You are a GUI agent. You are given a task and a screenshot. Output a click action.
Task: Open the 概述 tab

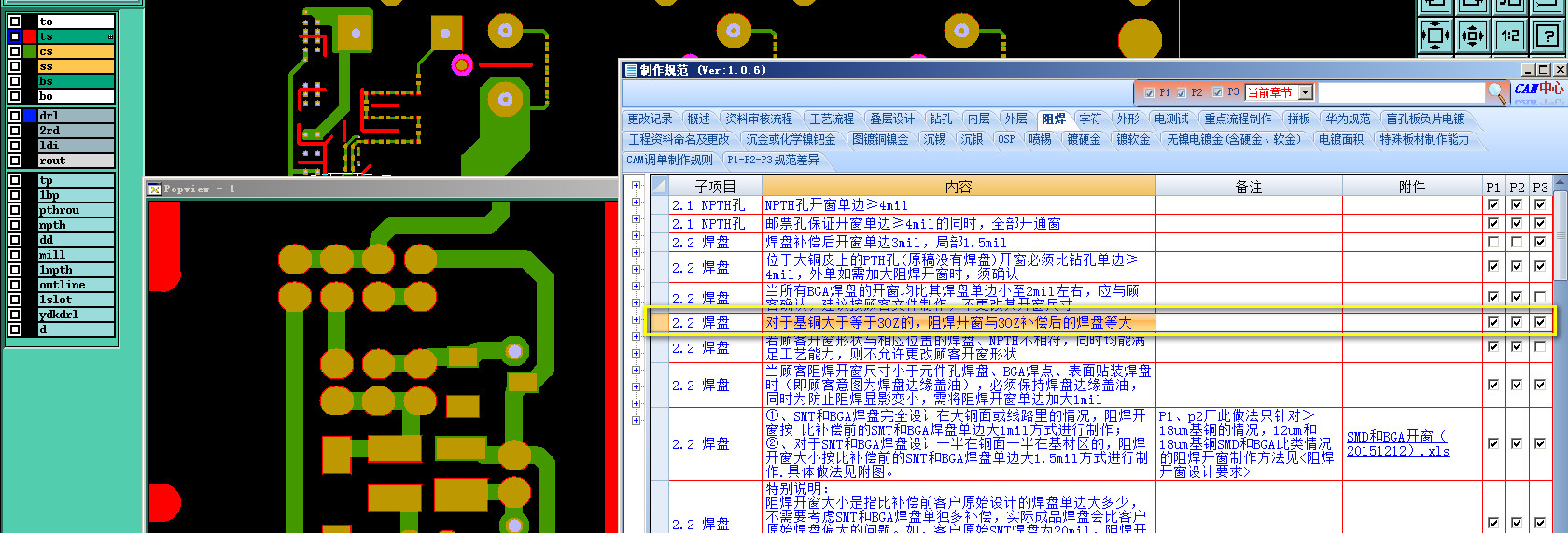pos(698,119)
